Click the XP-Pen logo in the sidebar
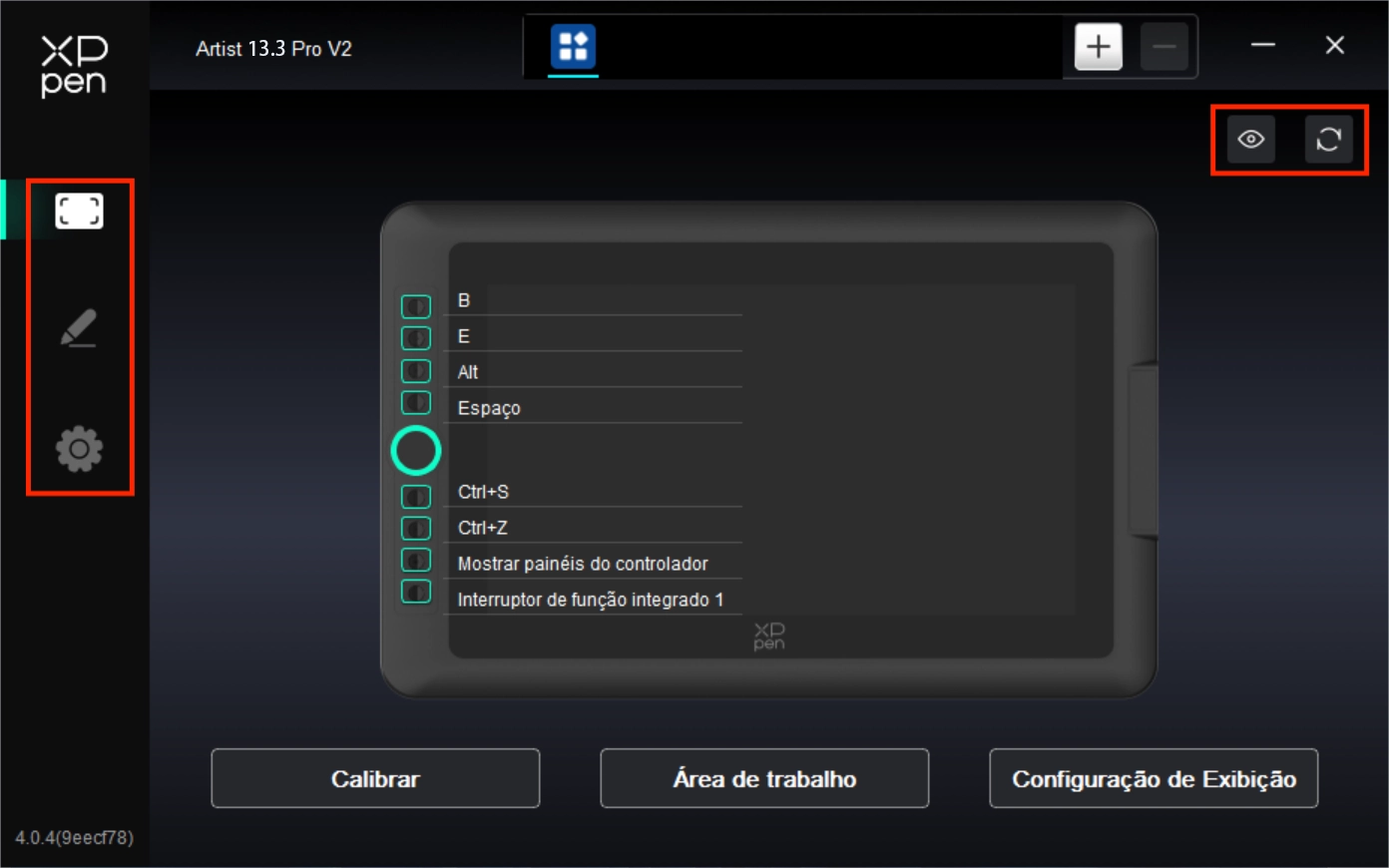 click(x=74, y=66)
